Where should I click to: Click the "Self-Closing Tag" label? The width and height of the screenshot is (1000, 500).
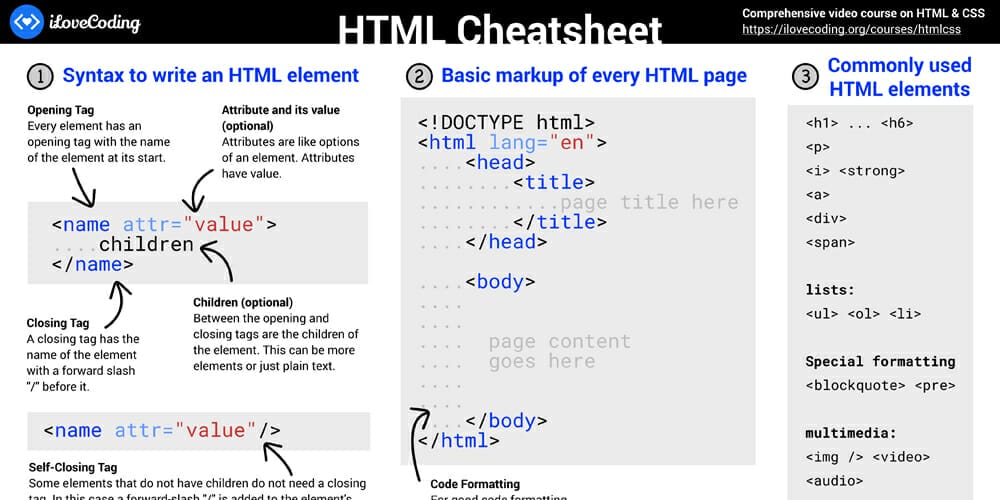[73, 467]
